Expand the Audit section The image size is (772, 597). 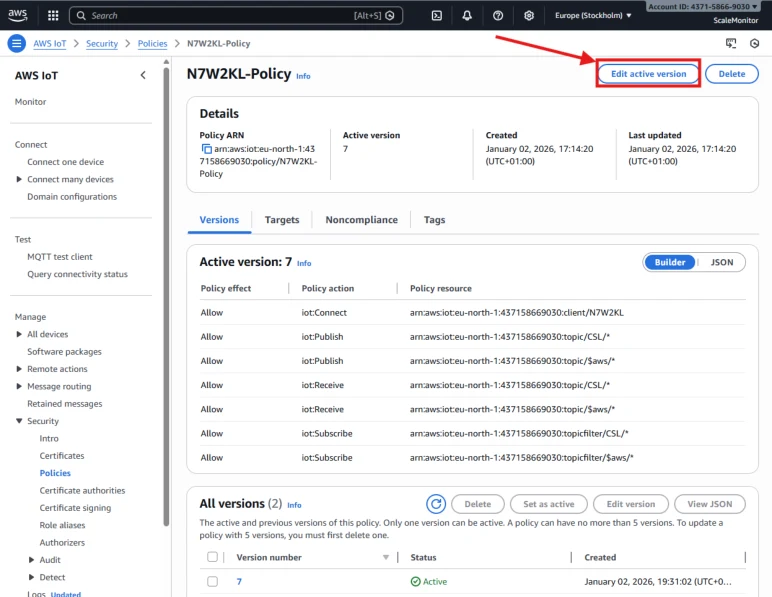pyautogui.click(x=32, y=560)
